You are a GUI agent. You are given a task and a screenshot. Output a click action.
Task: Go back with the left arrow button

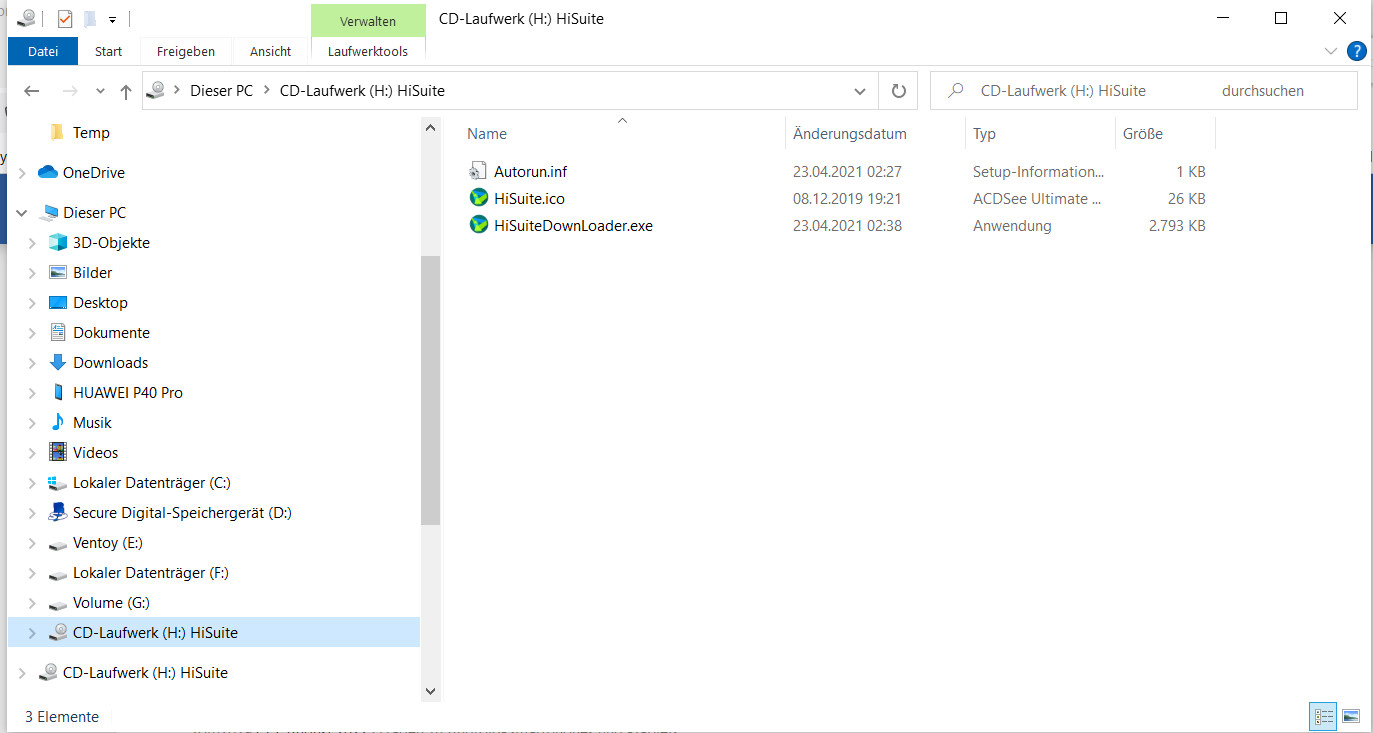coord(31,91)
